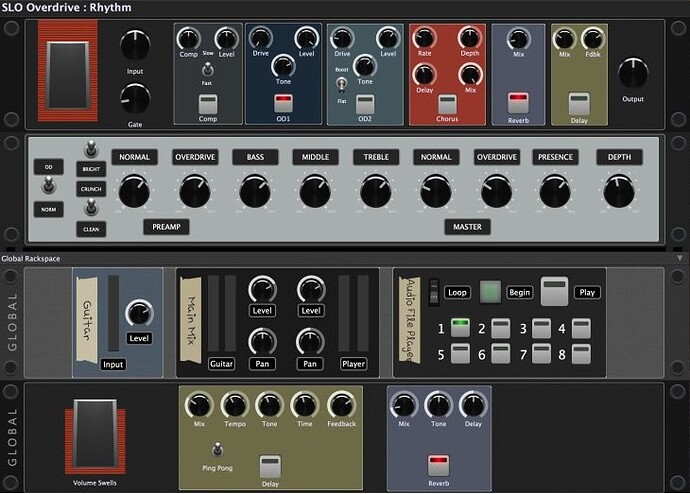Click the Main Mix Player level meter

(353, 313)
